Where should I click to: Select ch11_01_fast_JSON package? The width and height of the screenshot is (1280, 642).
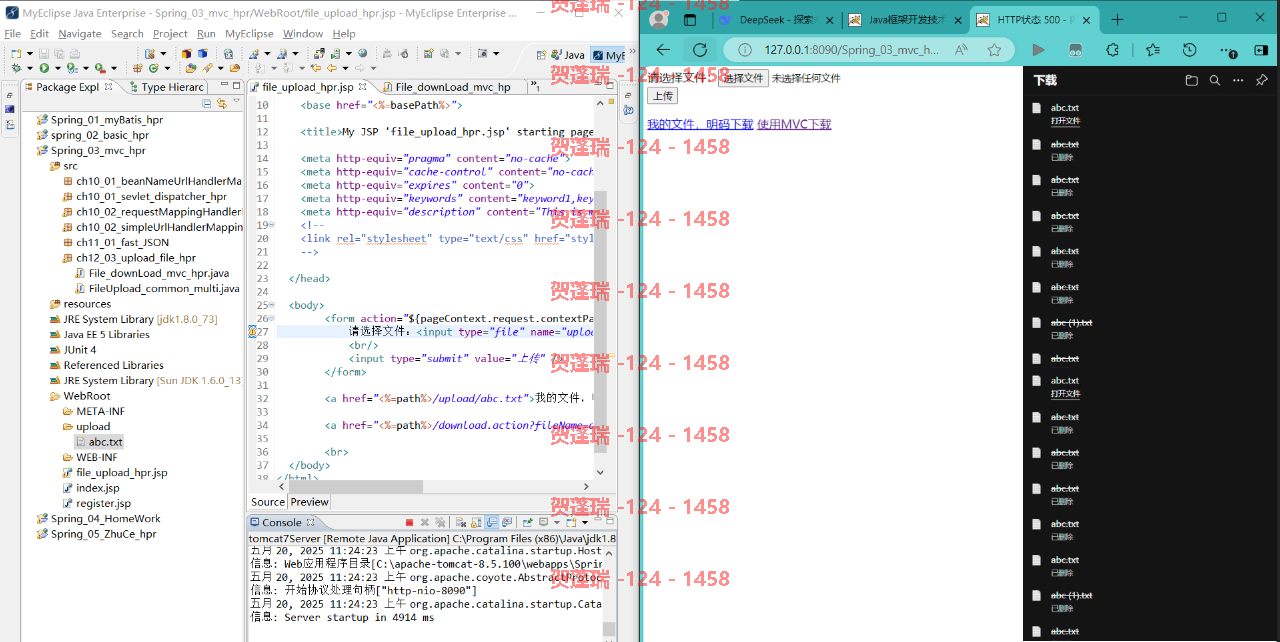[115, 242]
